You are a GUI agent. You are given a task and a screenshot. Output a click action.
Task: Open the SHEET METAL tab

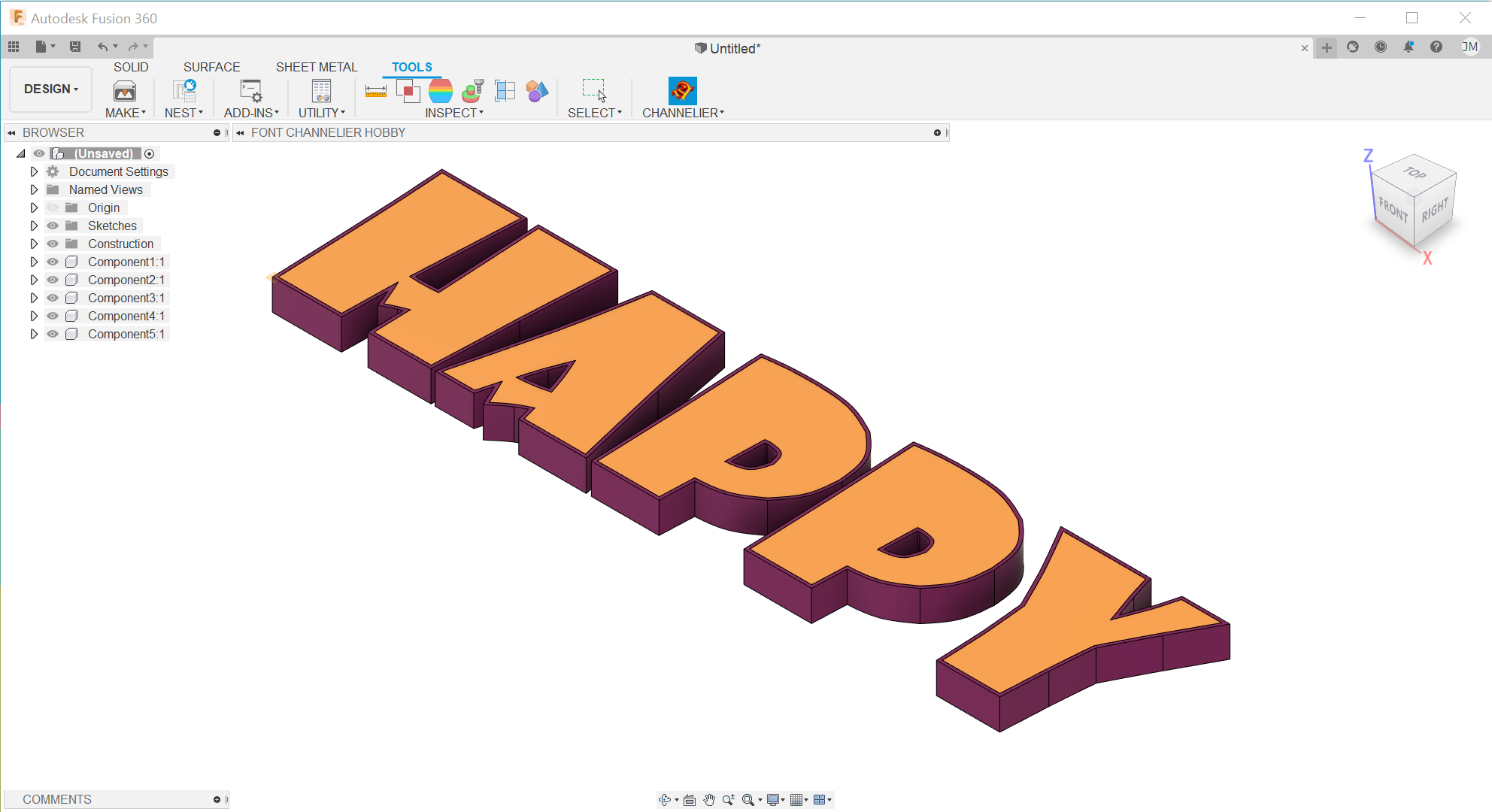point(316,67)
